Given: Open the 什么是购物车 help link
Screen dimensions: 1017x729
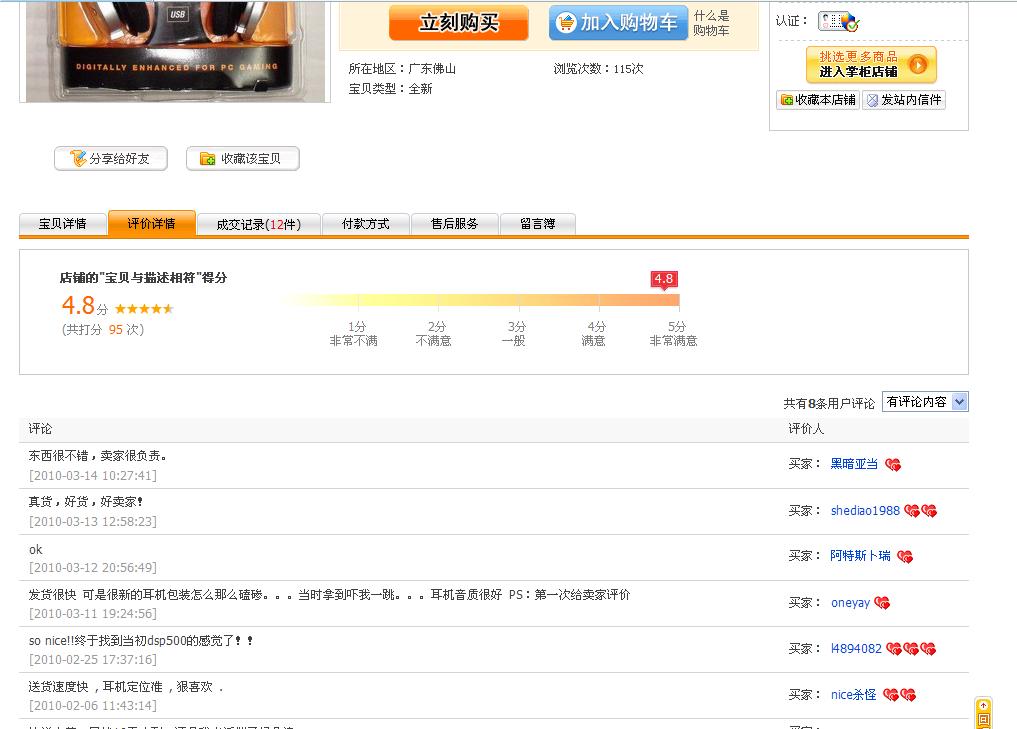Looking at the screenshot, I should coord(711,23).
